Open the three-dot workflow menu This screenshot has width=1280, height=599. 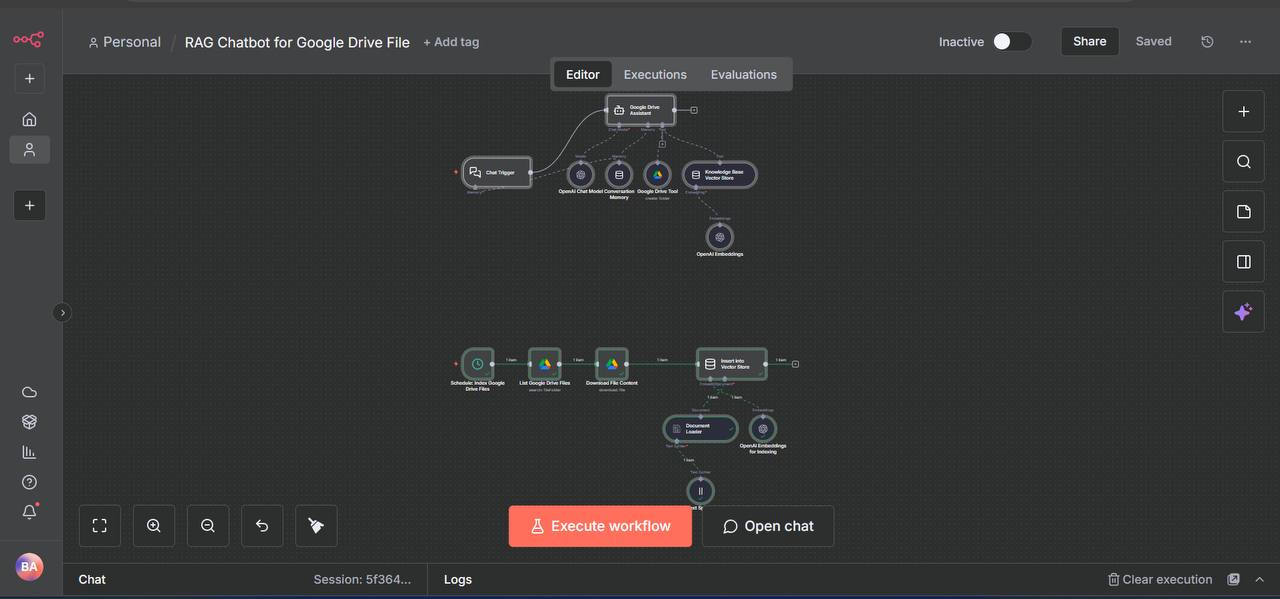click(1245, 41)
